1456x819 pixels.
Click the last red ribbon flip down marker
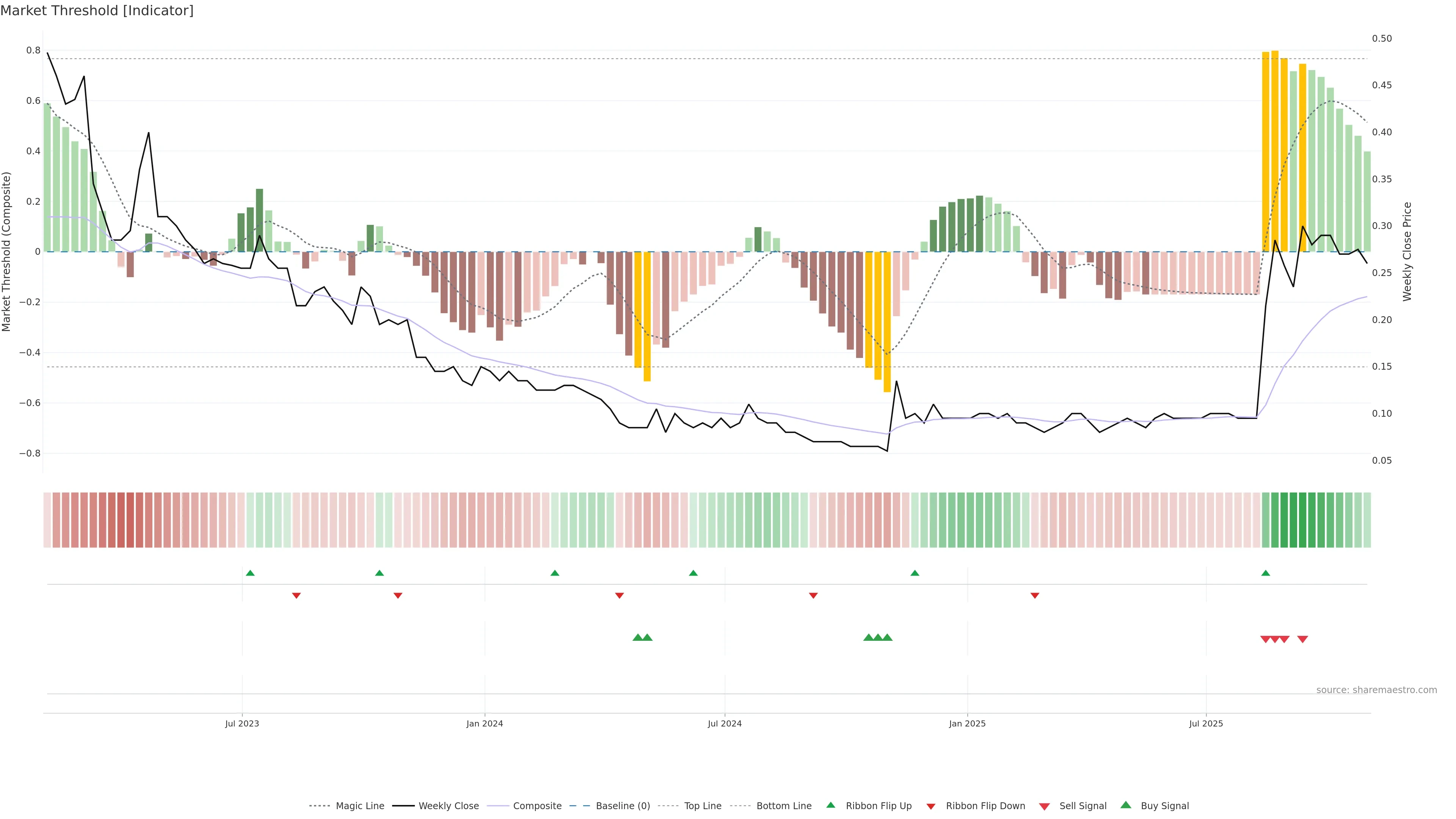tap(1034, 595)
